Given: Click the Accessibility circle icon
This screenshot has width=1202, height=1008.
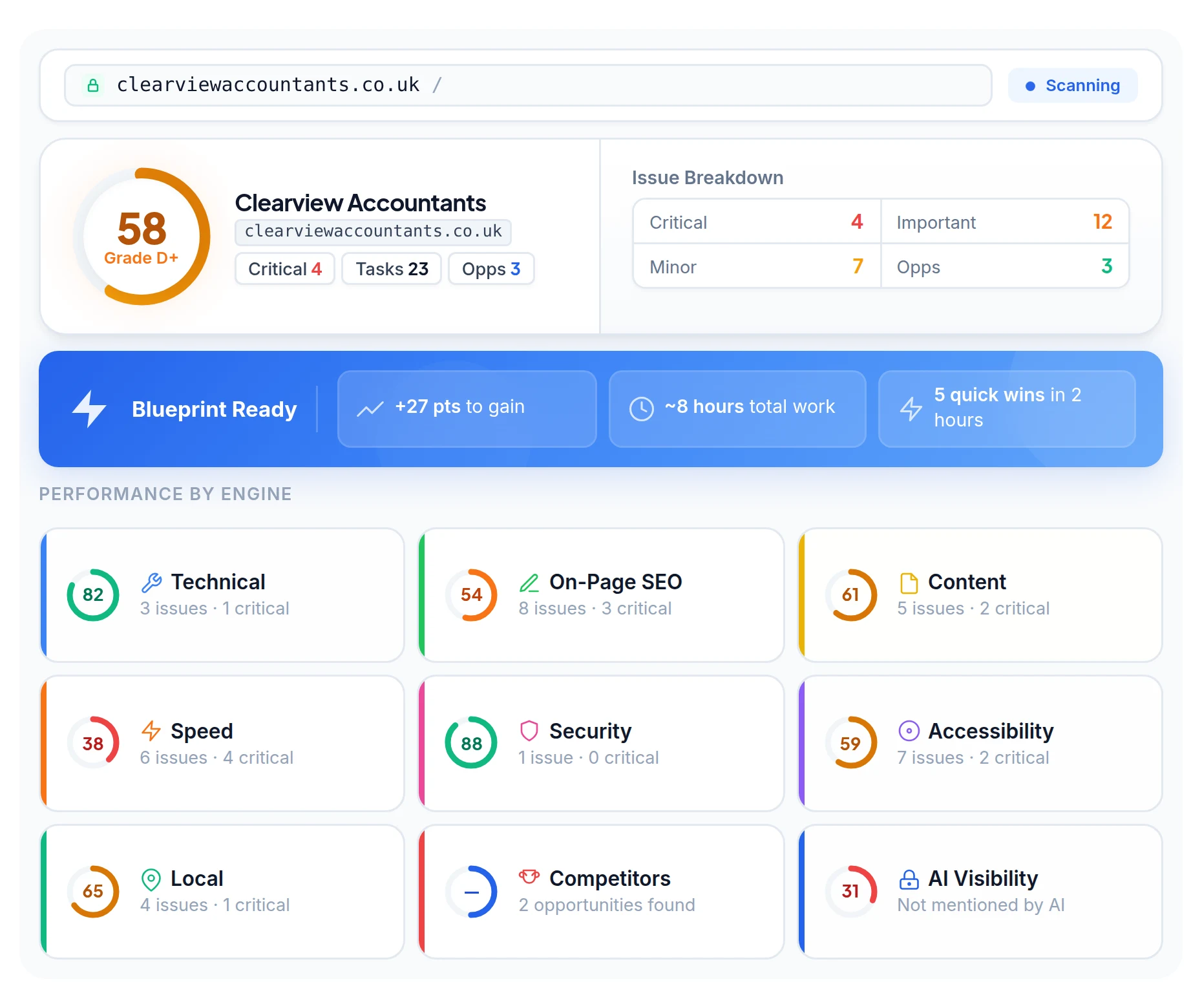Looking at the screenshot, I should (909, 731).
